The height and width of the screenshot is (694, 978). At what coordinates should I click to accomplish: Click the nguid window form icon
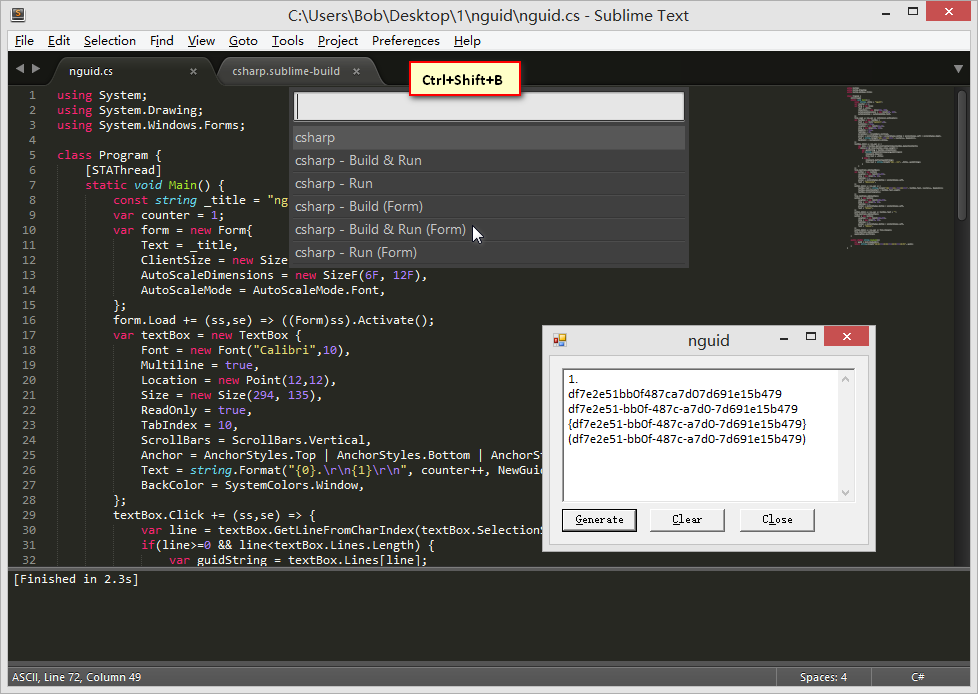[559, 340]
